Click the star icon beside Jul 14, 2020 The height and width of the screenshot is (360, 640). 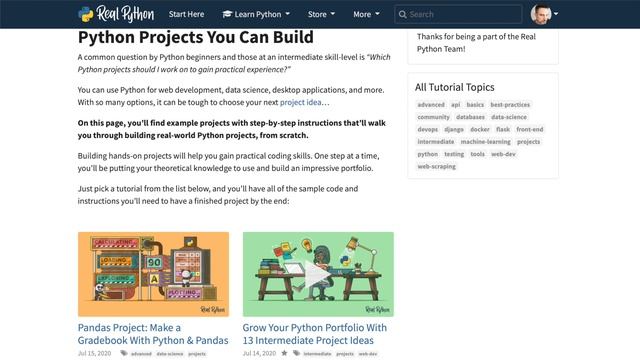tap(284, 353)
